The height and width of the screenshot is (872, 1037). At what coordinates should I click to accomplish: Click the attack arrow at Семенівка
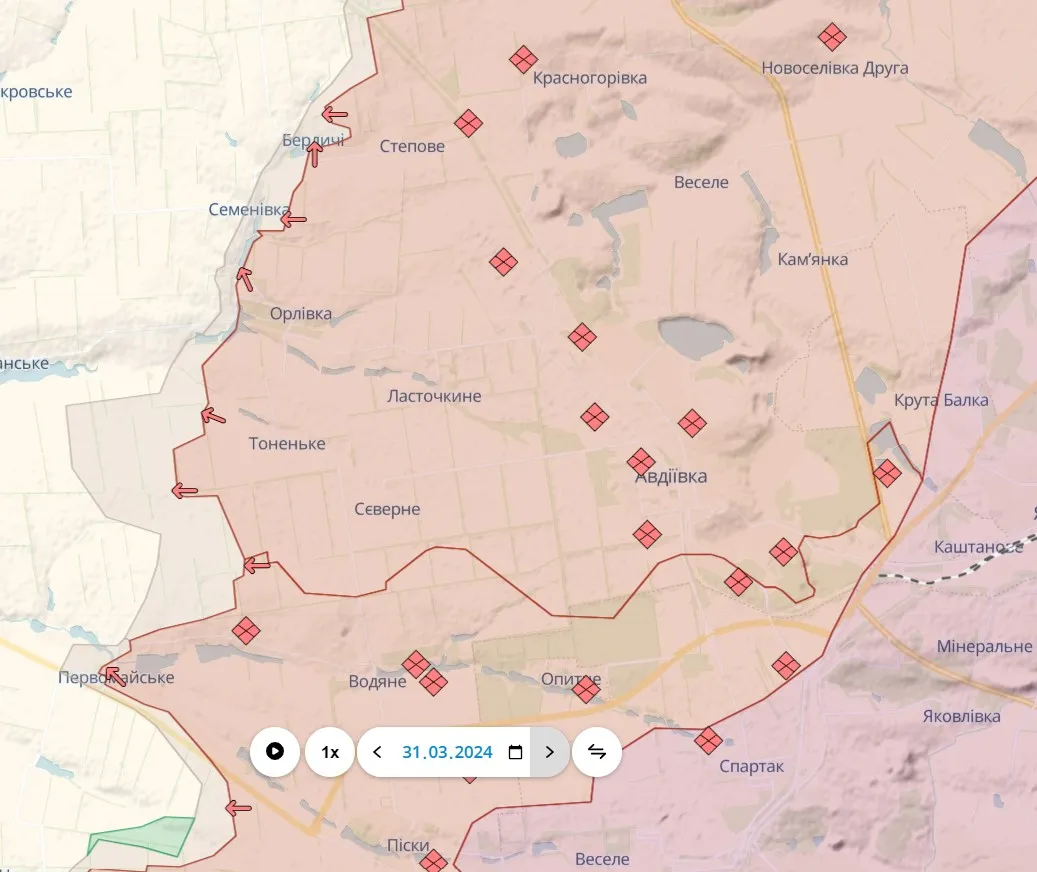[292, 219]
